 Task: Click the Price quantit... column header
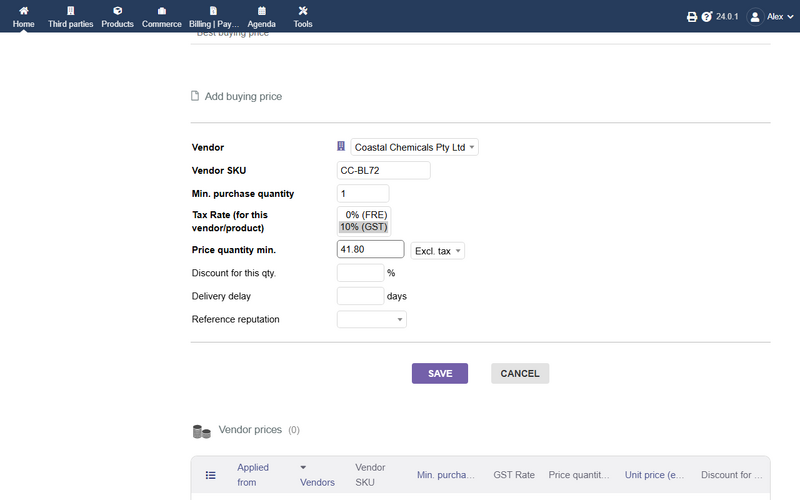579,475
